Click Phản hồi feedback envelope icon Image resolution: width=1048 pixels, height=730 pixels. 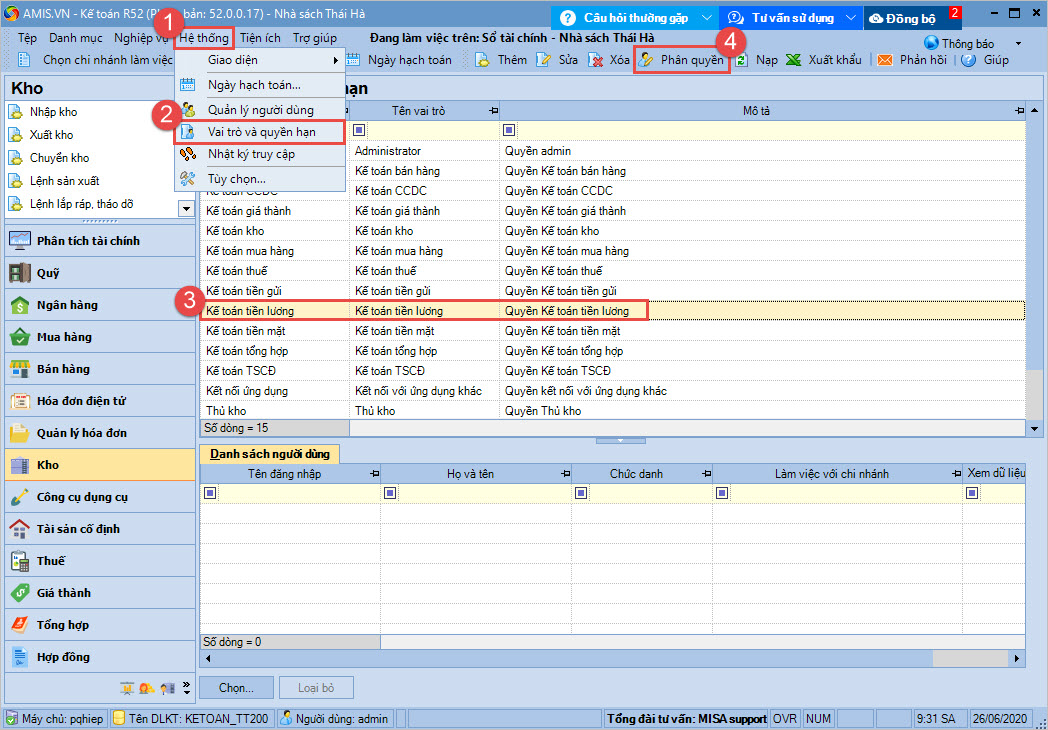(x=885, y=60)
